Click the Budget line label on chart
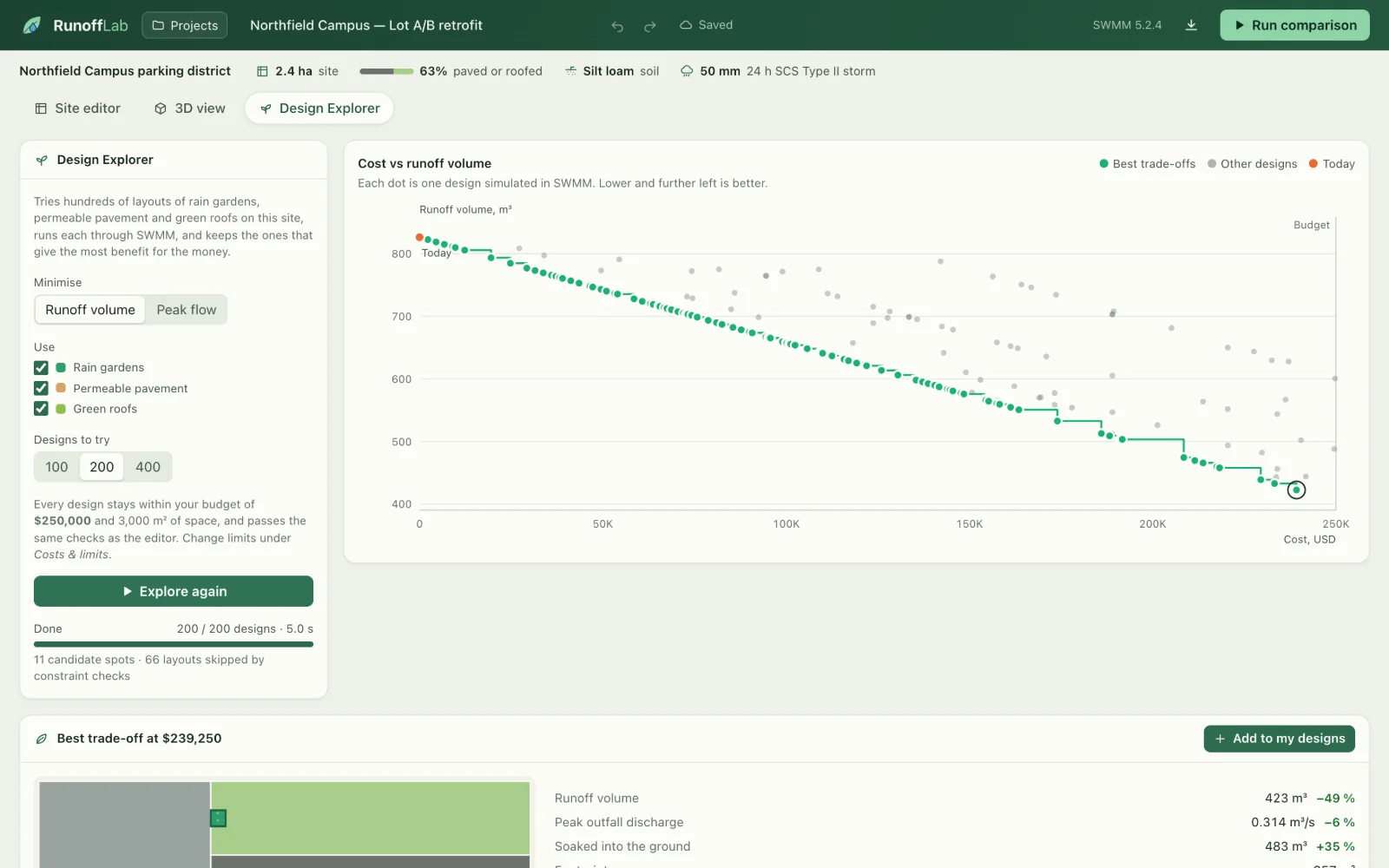This screenshot has height=868, width=1389. (1311, 225)
